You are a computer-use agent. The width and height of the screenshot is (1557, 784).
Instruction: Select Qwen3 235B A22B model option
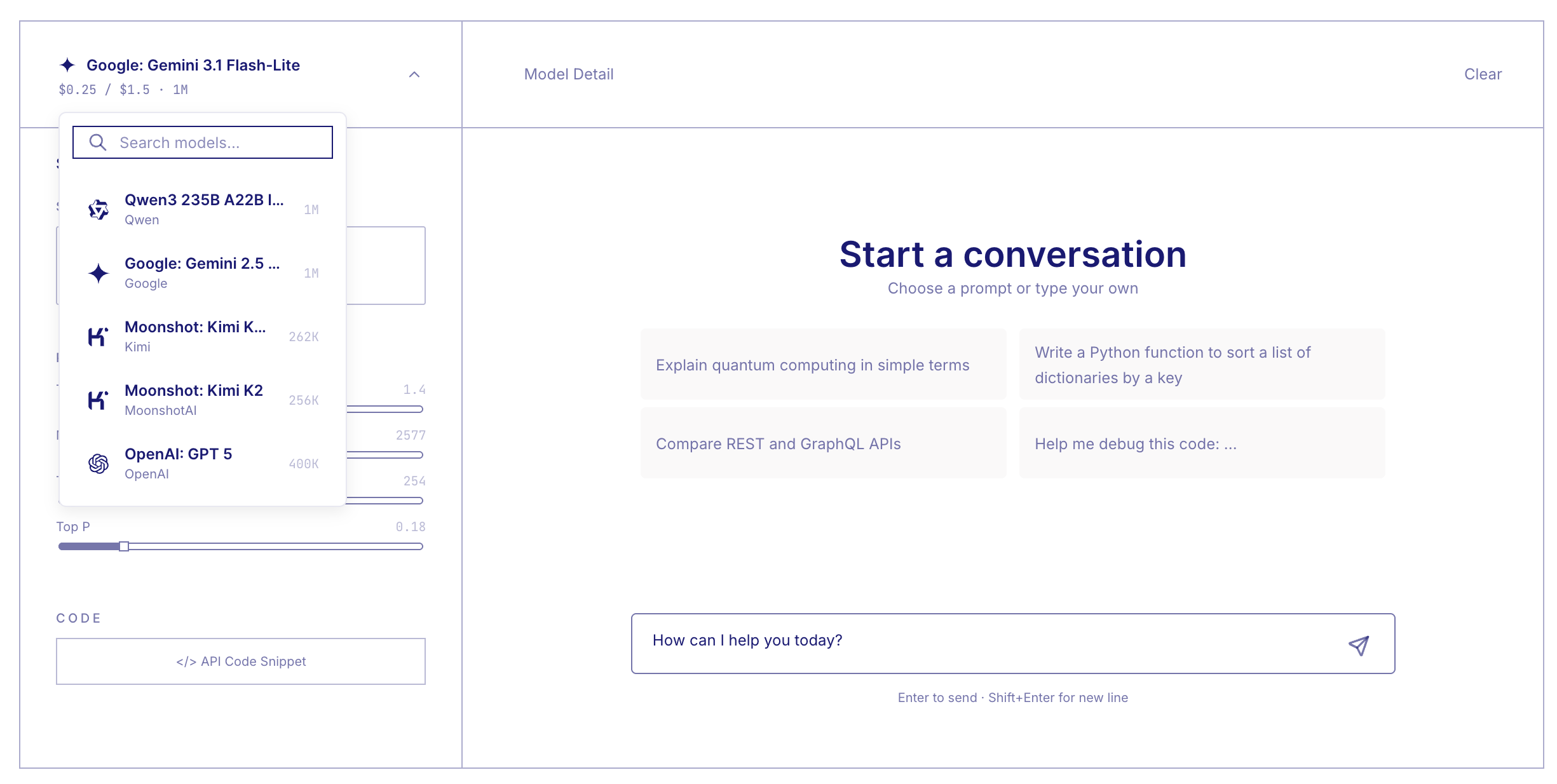pos(203,209)
